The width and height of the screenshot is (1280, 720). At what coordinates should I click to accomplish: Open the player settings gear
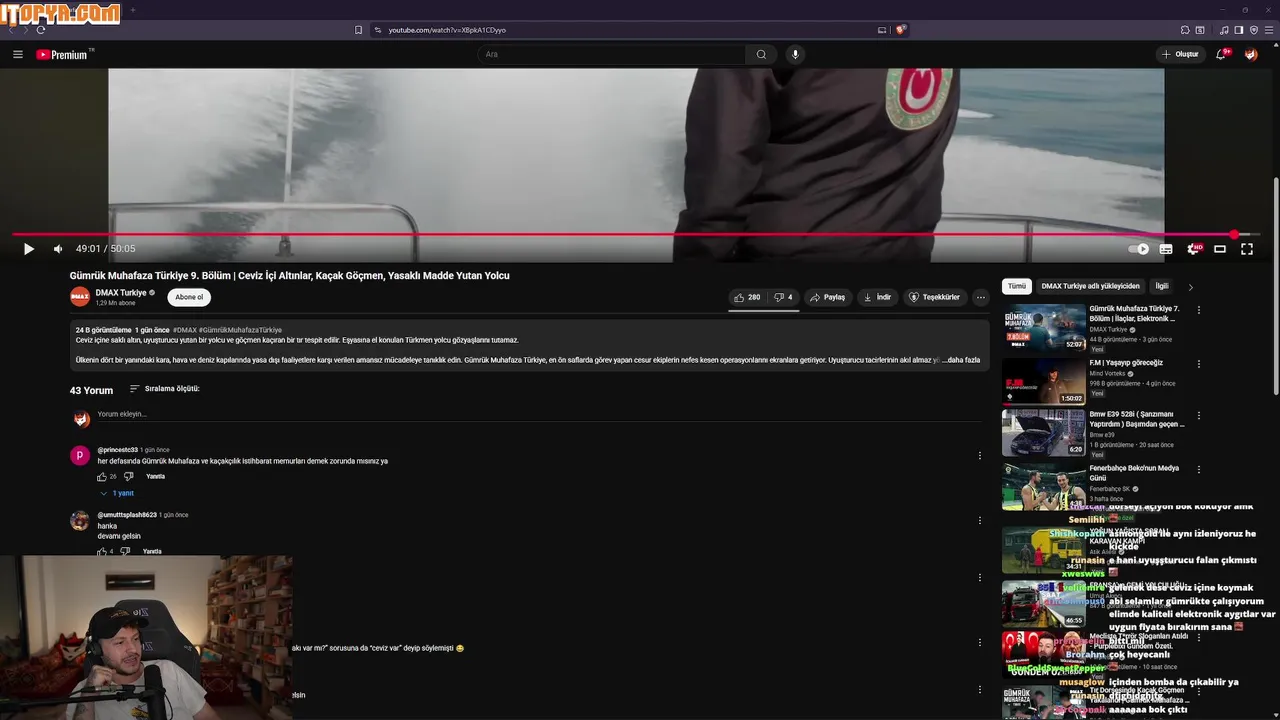tap(1193, 249)
